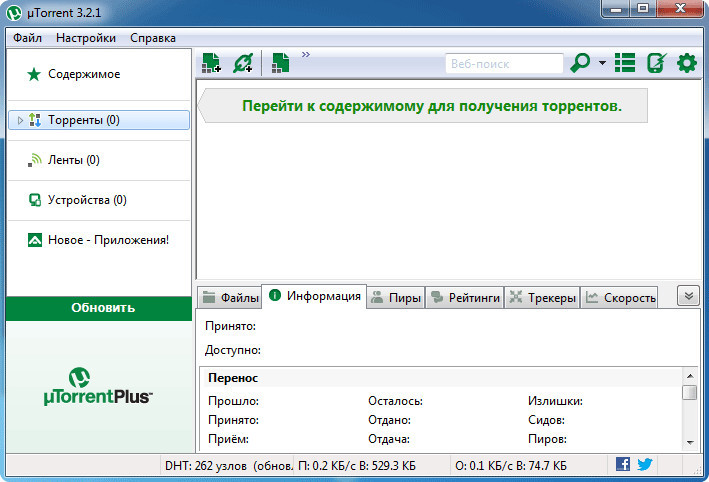Screen dimensions: 709x482
Task: Click the info panel scrollbar thumb
Action: (x=690, y=392)
